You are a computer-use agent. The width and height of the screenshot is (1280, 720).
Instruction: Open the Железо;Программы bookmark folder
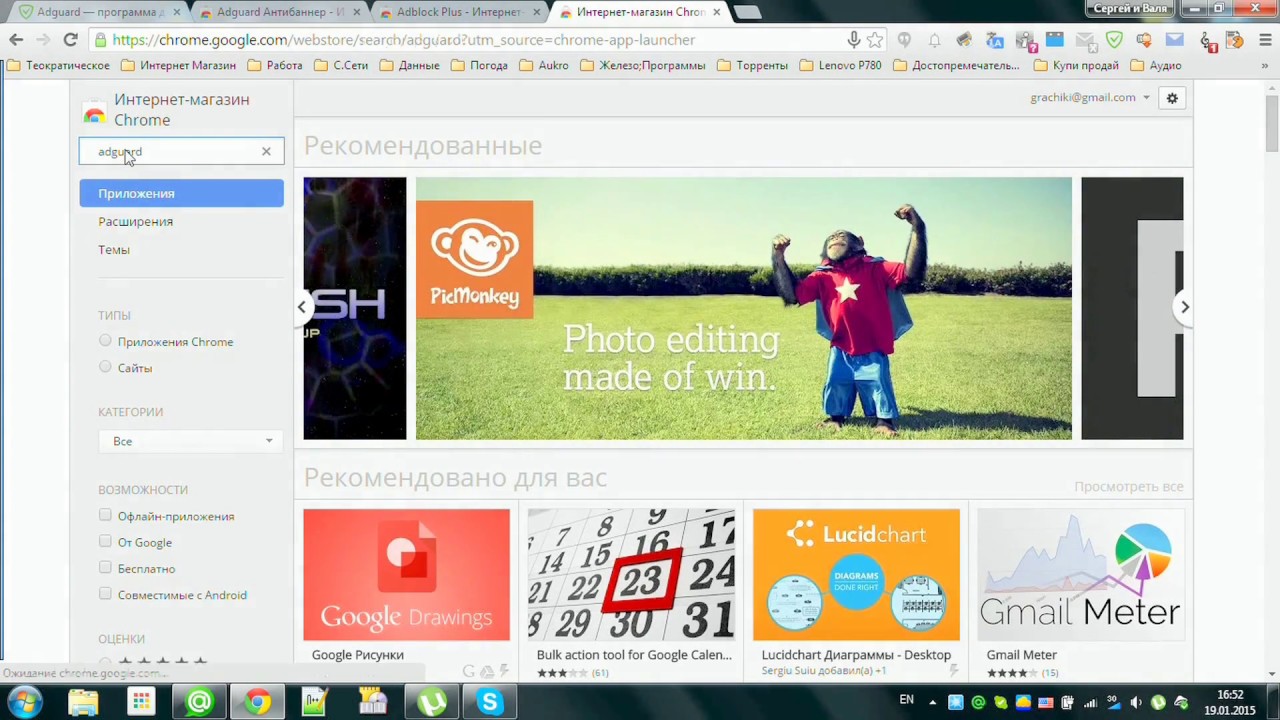click(x=644, y=65)
